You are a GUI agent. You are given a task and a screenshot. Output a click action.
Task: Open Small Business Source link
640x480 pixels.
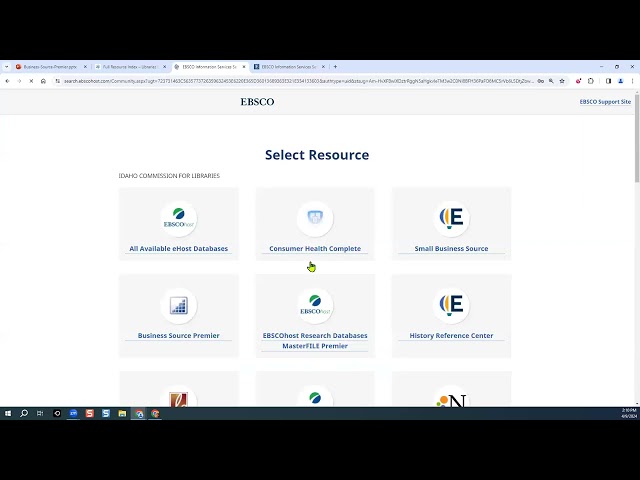[451, 249]
